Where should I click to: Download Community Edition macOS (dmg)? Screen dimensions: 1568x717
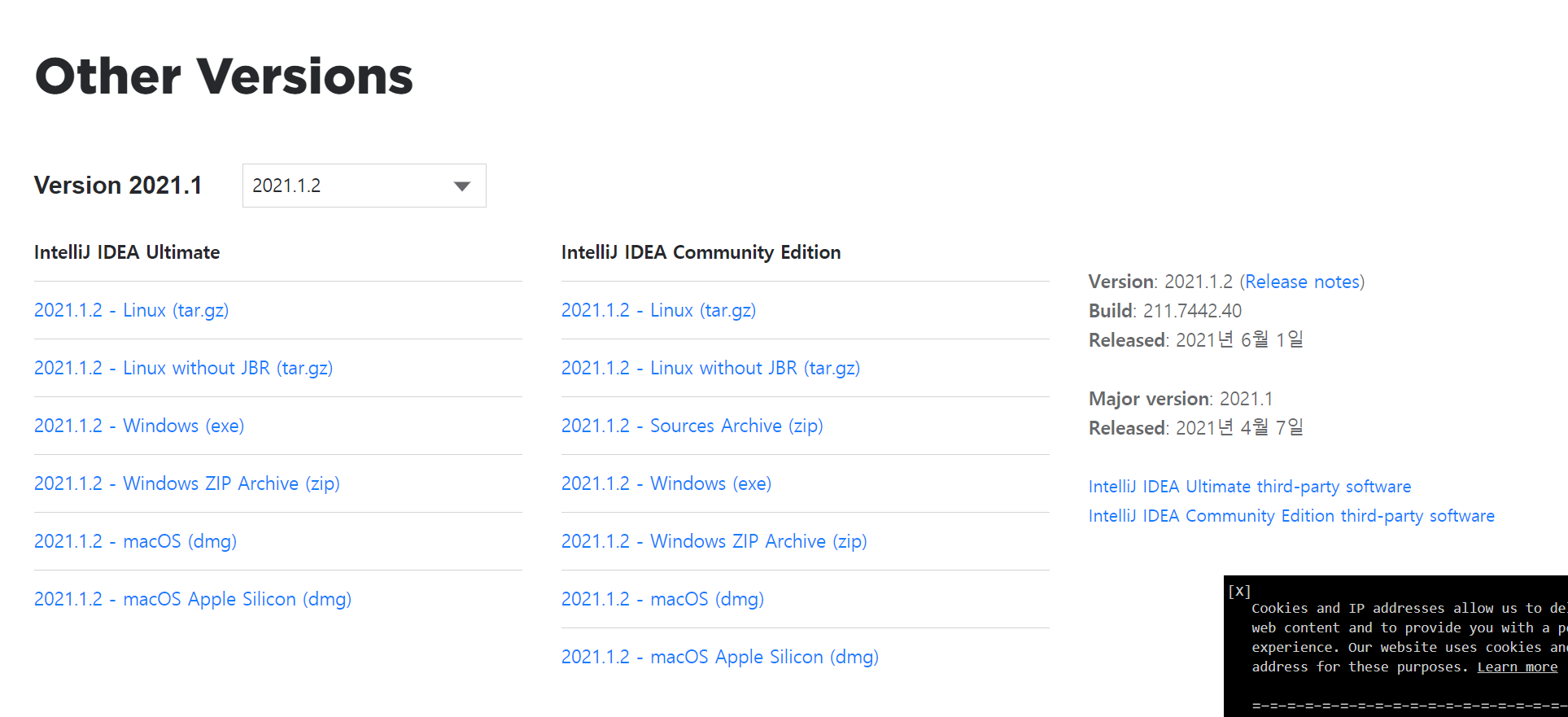coord(663,599)
